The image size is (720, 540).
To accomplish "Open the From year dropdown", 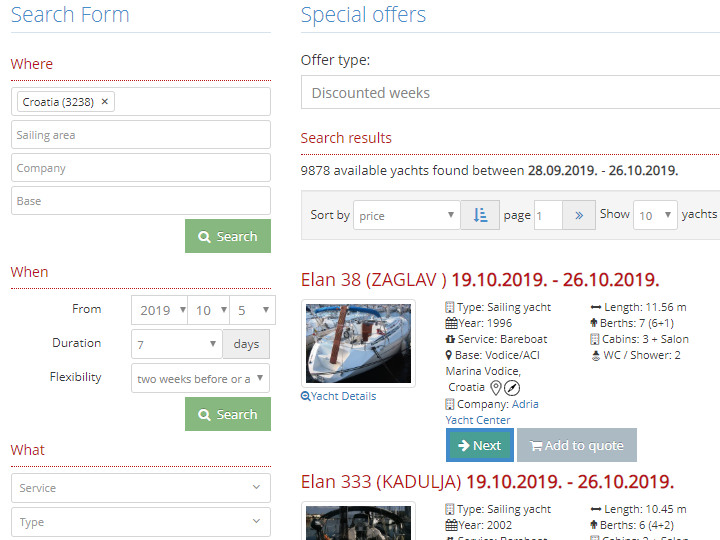I will coord(159,310).
